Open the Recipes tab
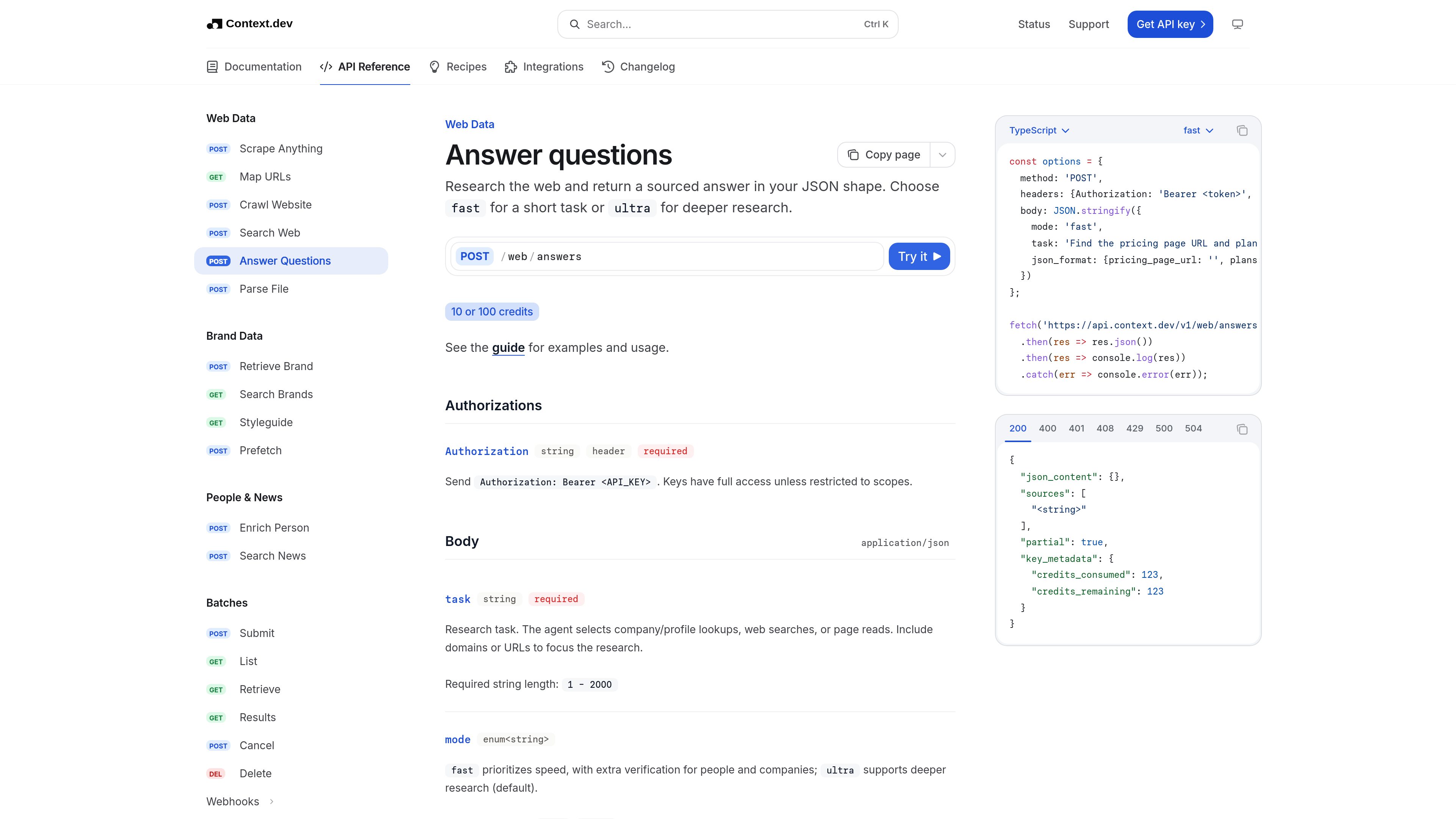Image resolution: width=1456 pixels, height=819 pixels. pos(457,67)
